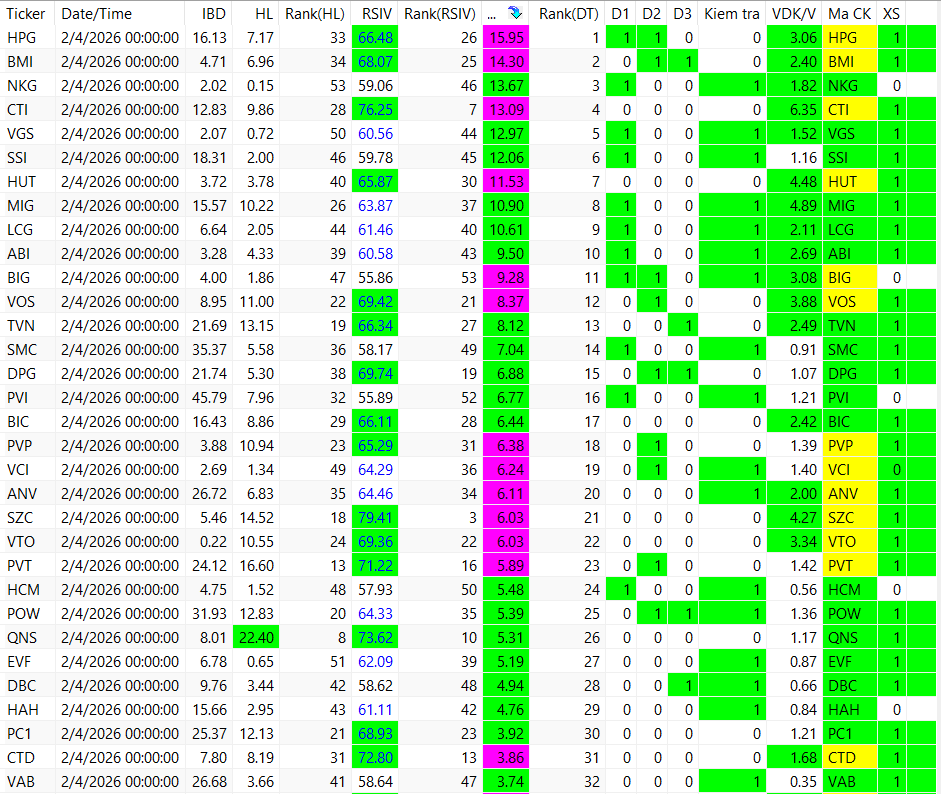Click the D3 column header

tap(682, 13)
